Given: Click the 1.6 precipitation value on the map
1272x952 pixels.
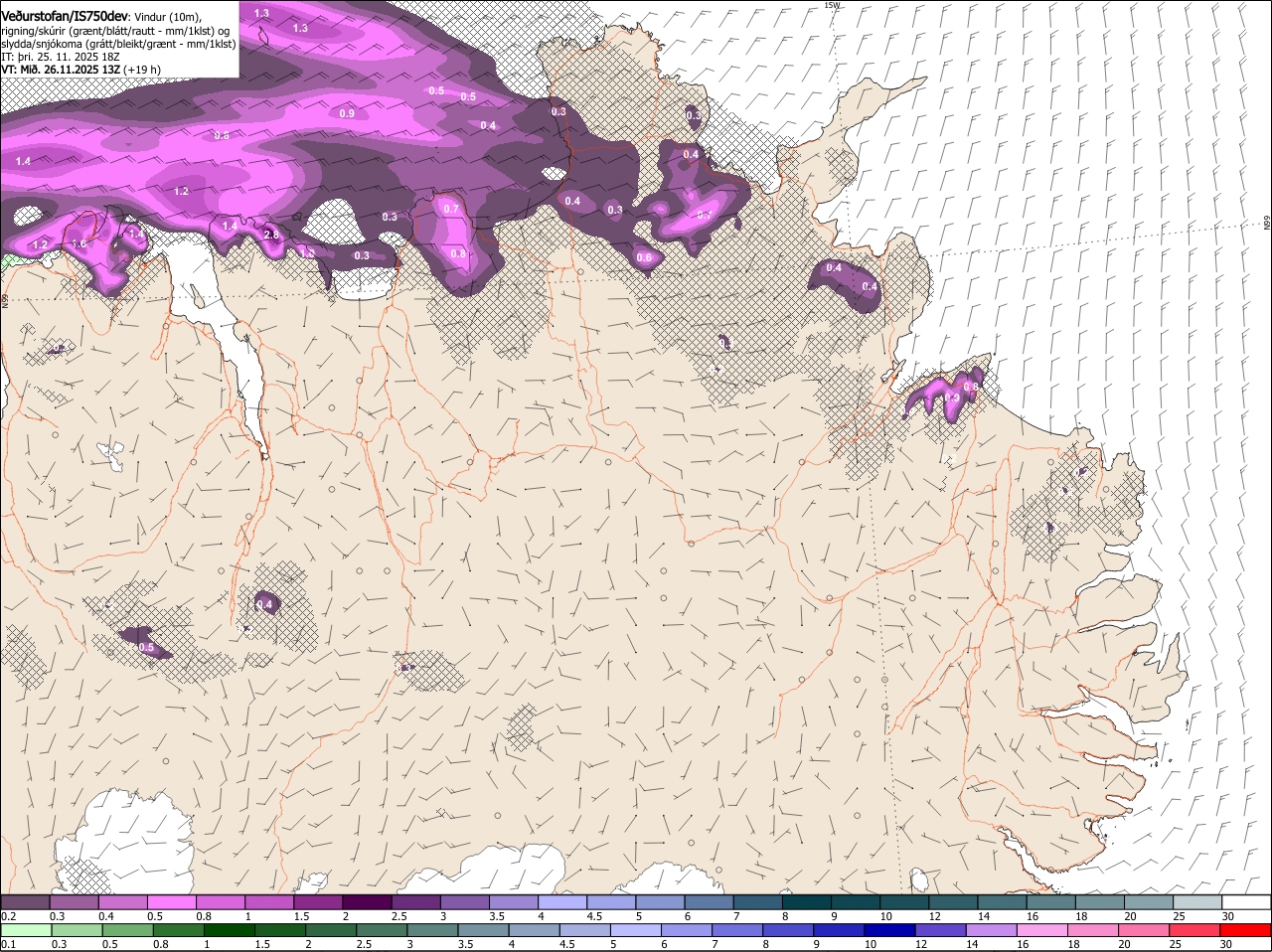Looking at the screenshot, I should click(x=79, y=243).
